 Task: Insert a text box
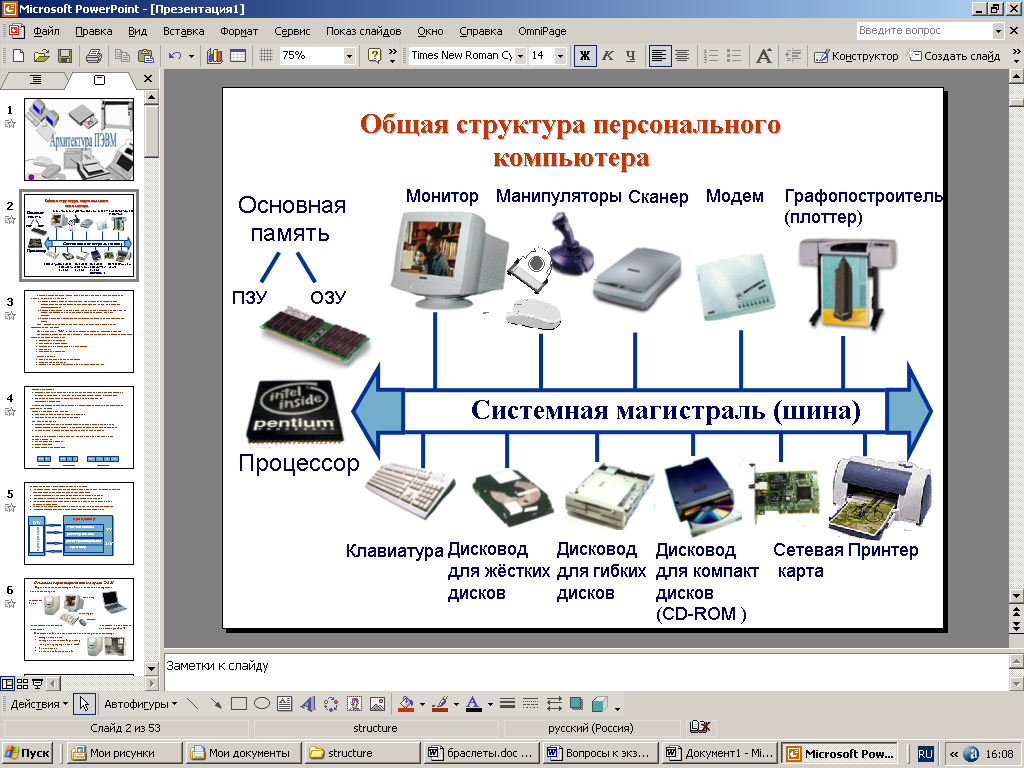coord(285,703)
